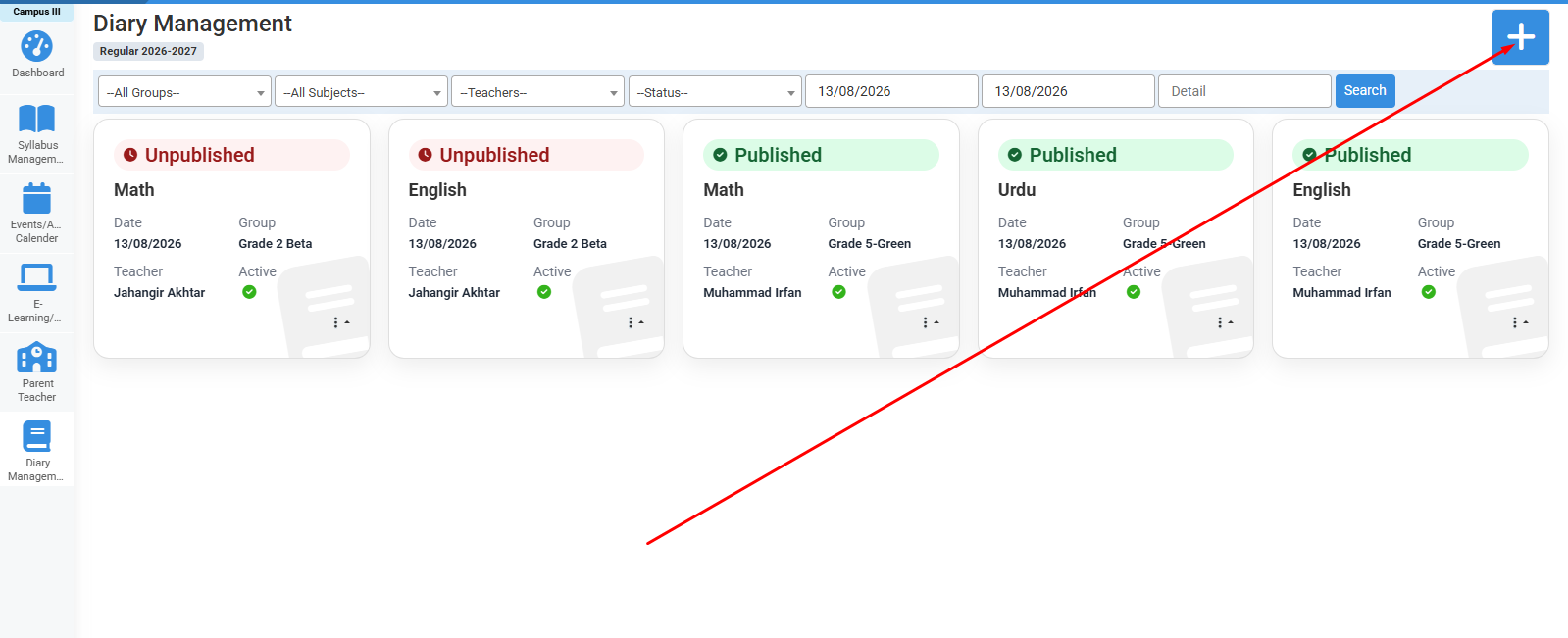Image resolution: width=1568 pixels, height=638 pixels.
Task: Click Active check icon on Urdu card
Action: 1134,292
